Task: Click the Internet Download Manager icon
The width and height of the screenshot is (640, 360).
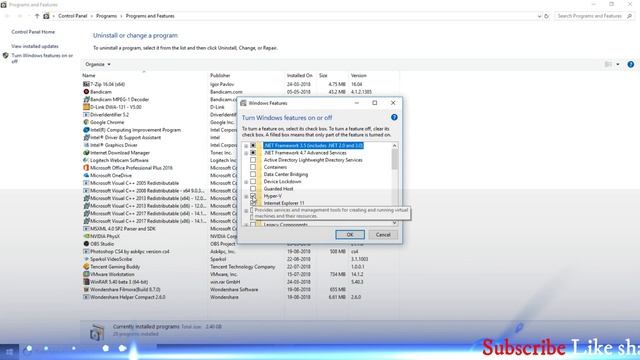Action: 86,153
